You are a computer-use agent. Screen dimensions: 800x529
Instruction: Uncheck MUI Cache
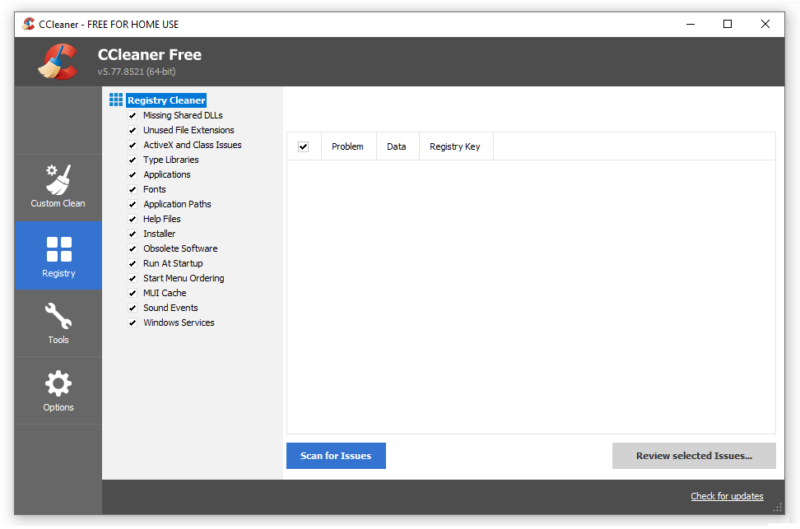coord(133,293)
